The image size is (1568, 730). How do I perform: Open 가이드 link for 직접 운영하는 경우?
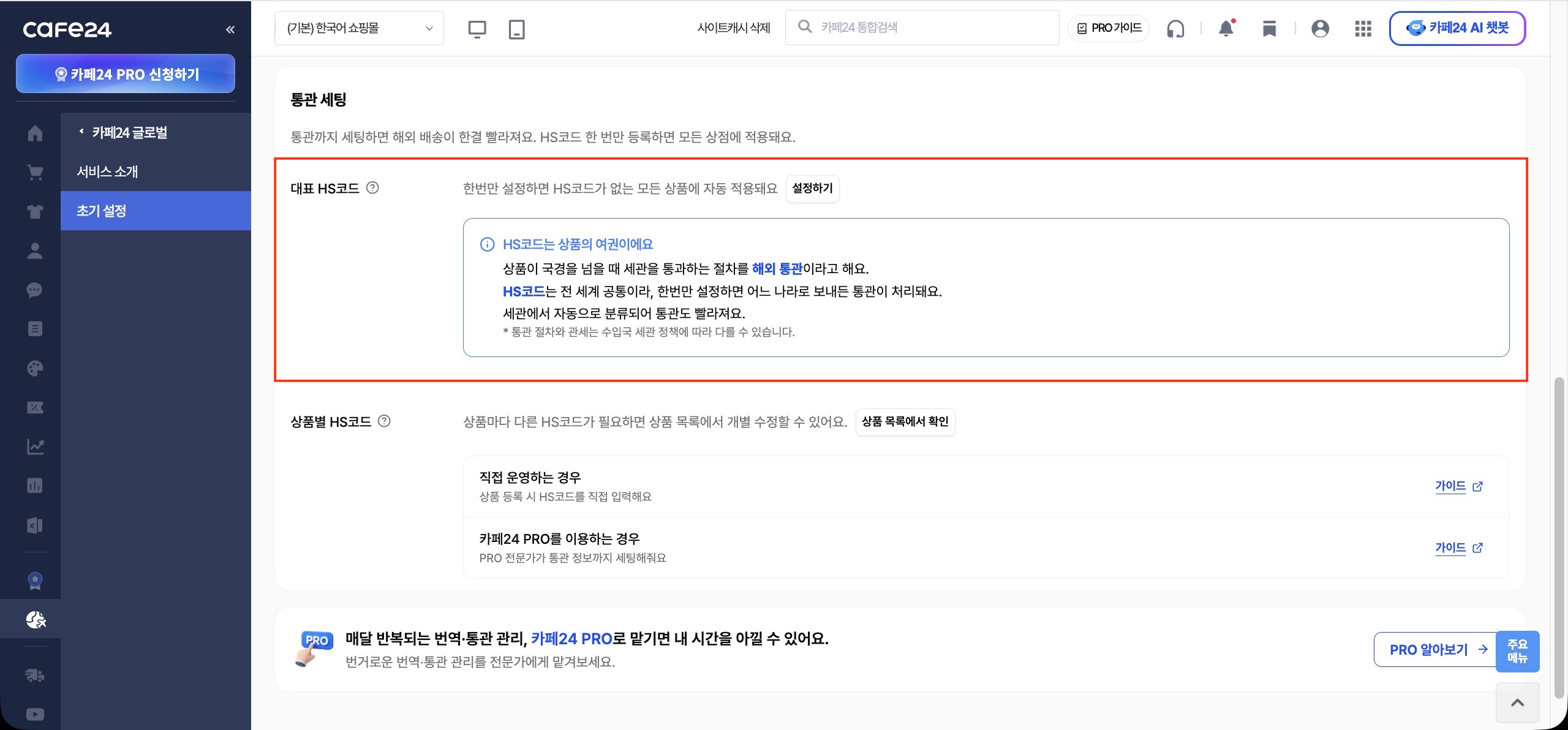pos(1458,486)
